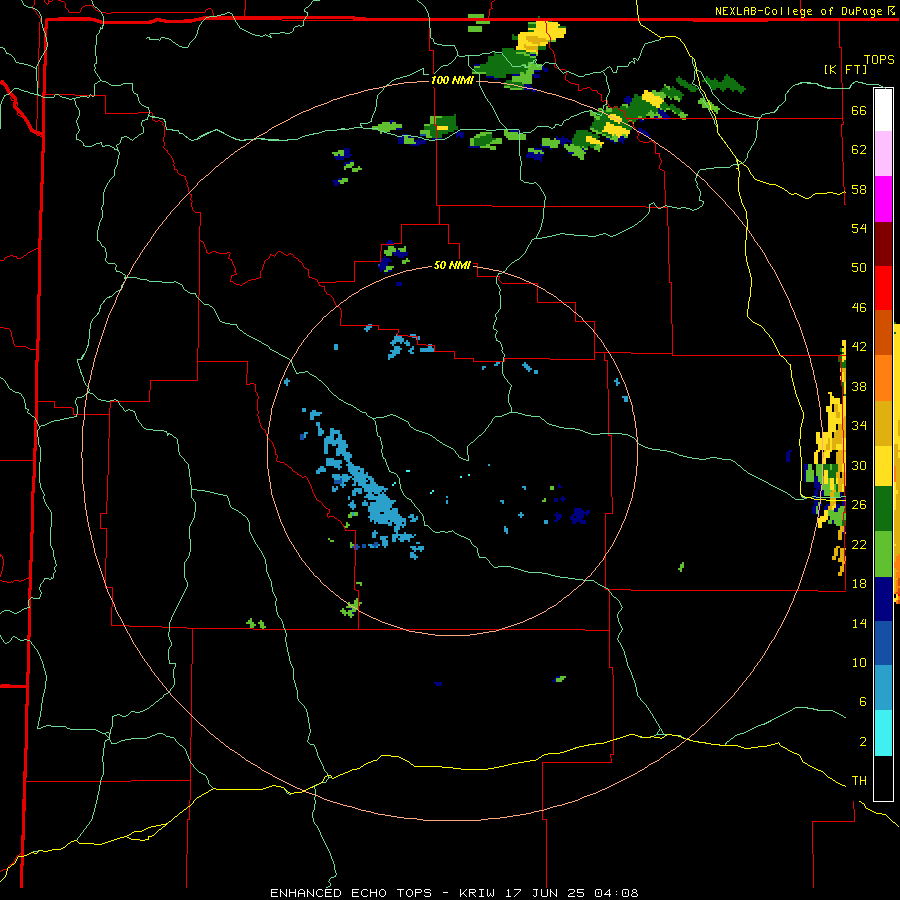Image resolution: width=900 pixels, height=900 pixels.
Task: Click the 50 NMI range ring label
Action: [452, 265]
